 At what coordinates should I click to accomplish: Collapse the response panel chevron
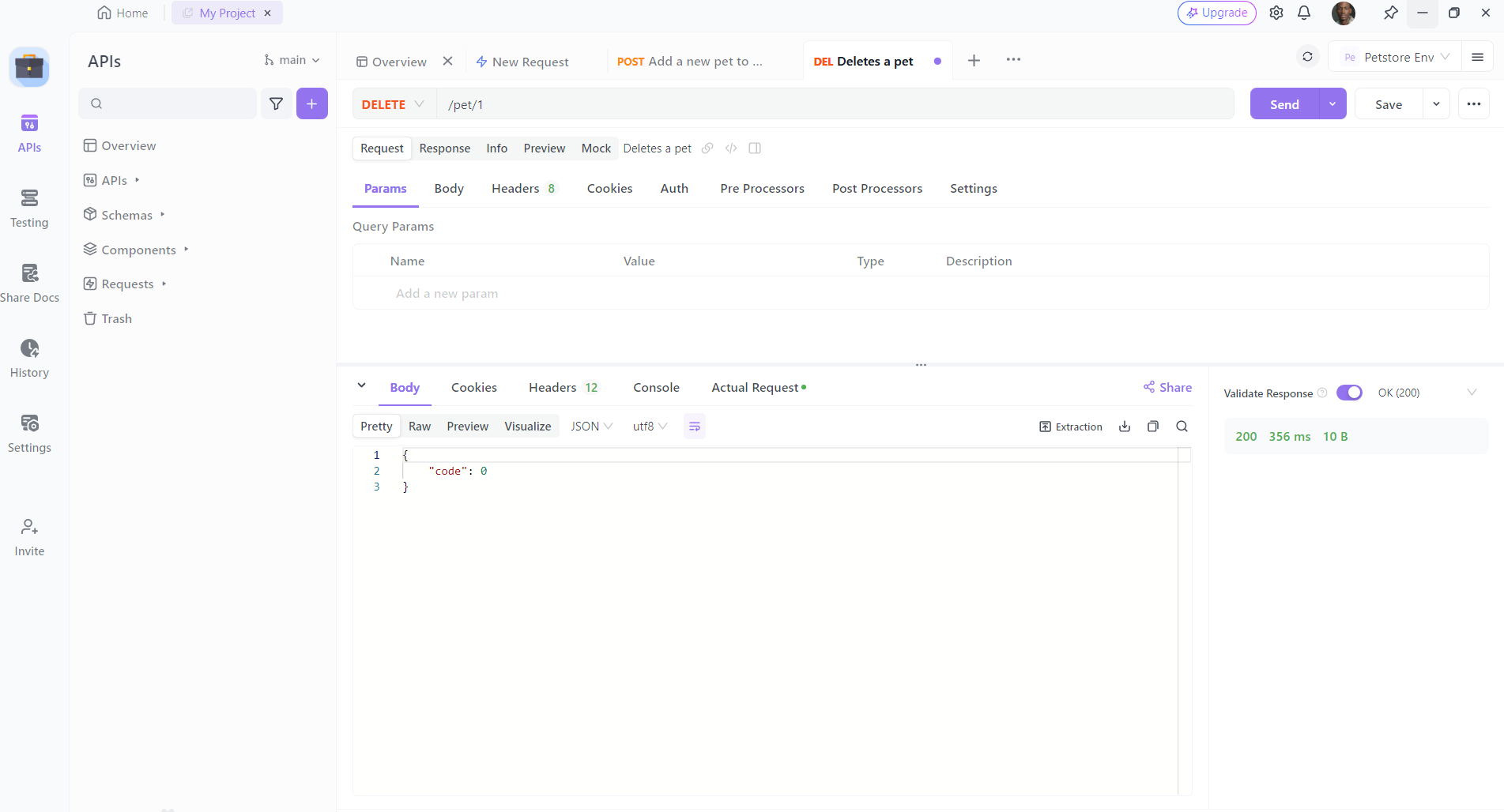pyautogui.click(x=361, y=385)
